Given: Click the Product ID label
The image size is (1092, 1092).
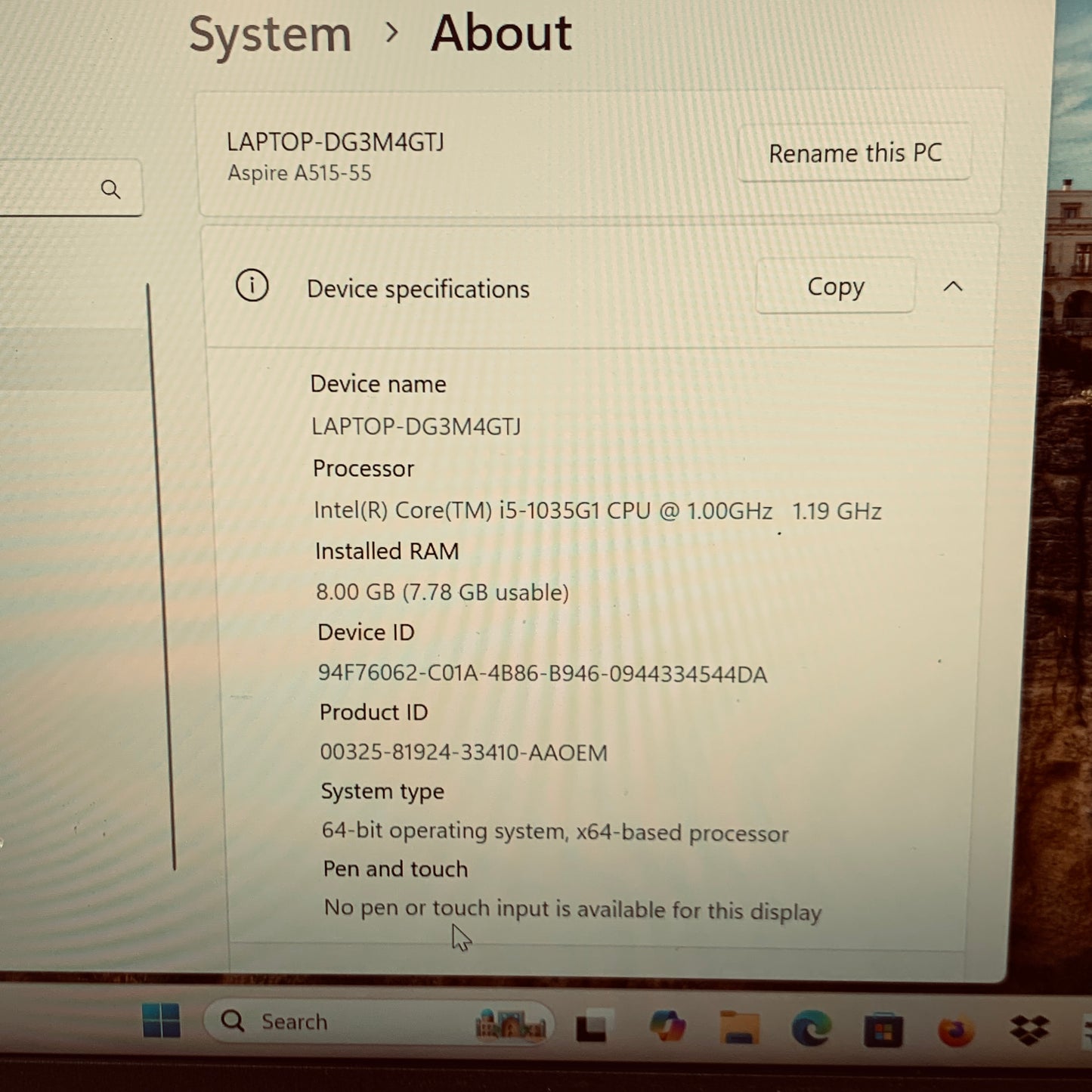Looking at the screenshot, I should (373, 713).
